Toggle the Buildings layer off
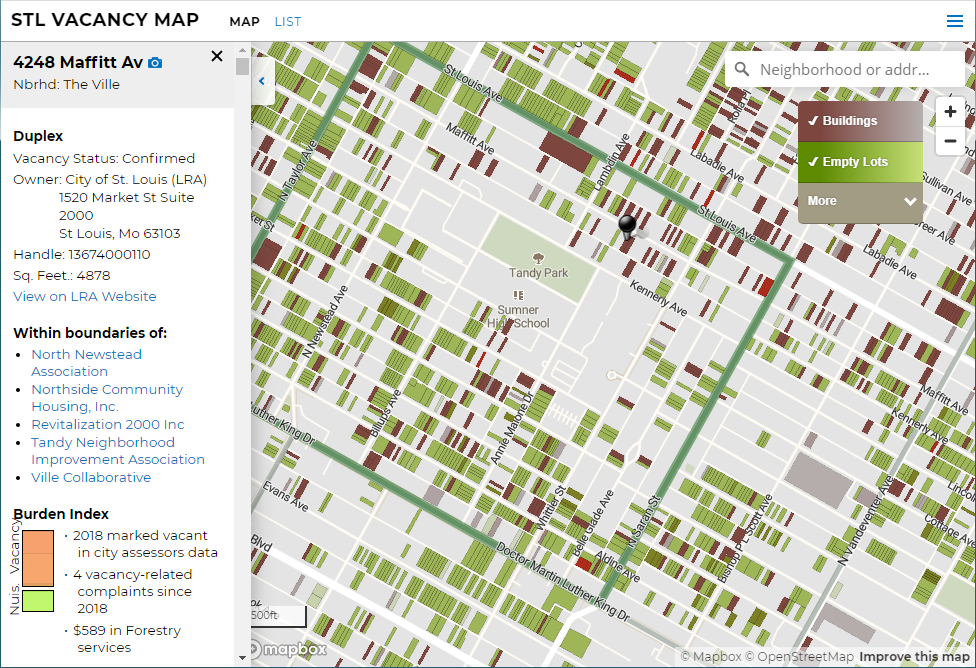The image size is (976, 668). [860, 121]
